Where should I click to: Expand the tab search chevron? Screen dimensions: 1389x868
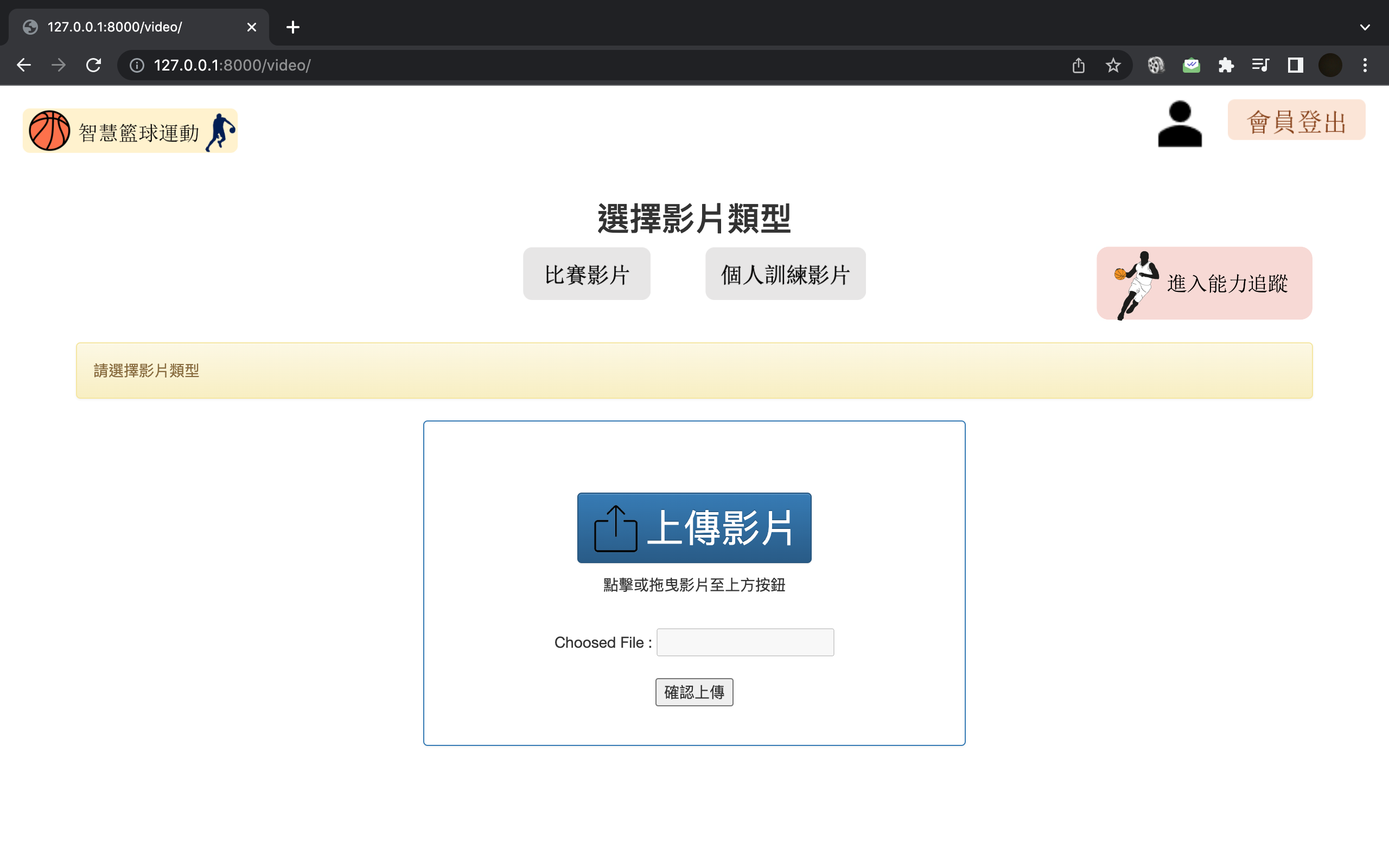tap(1365, 27)
